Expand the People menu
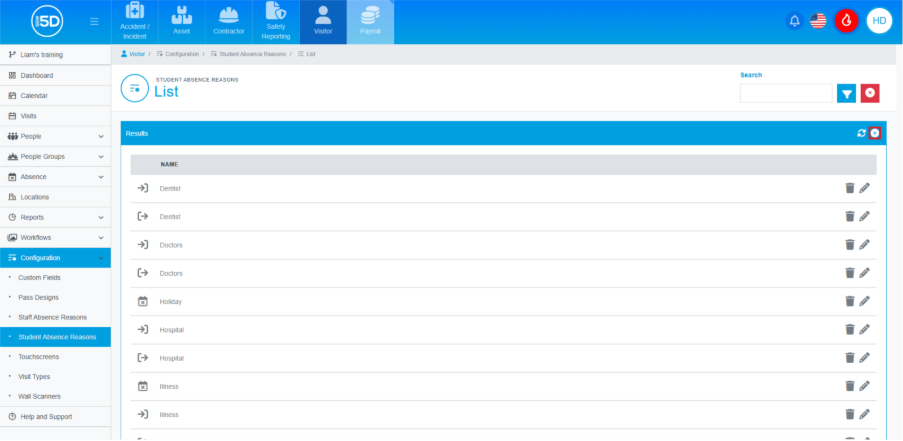The height and width of the screenshot is (441, 903). click(x=55, y=136)
